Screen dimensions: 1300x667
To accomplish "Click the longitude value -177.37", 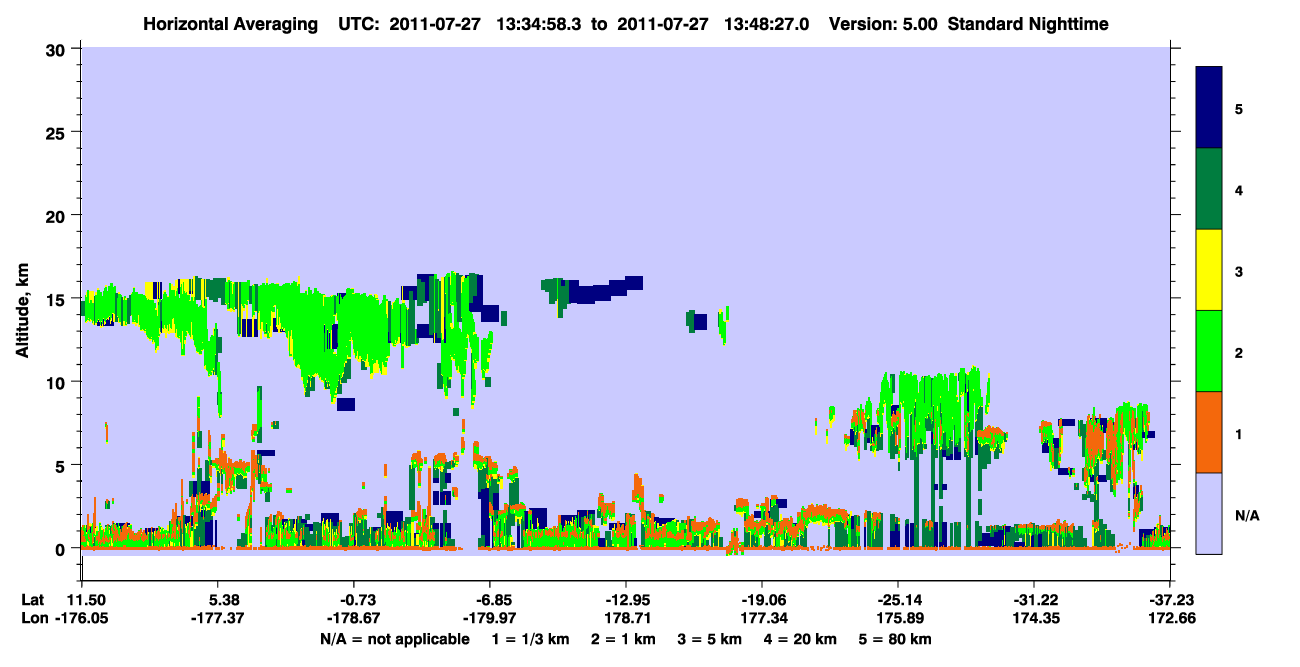I will coord(218,619).
